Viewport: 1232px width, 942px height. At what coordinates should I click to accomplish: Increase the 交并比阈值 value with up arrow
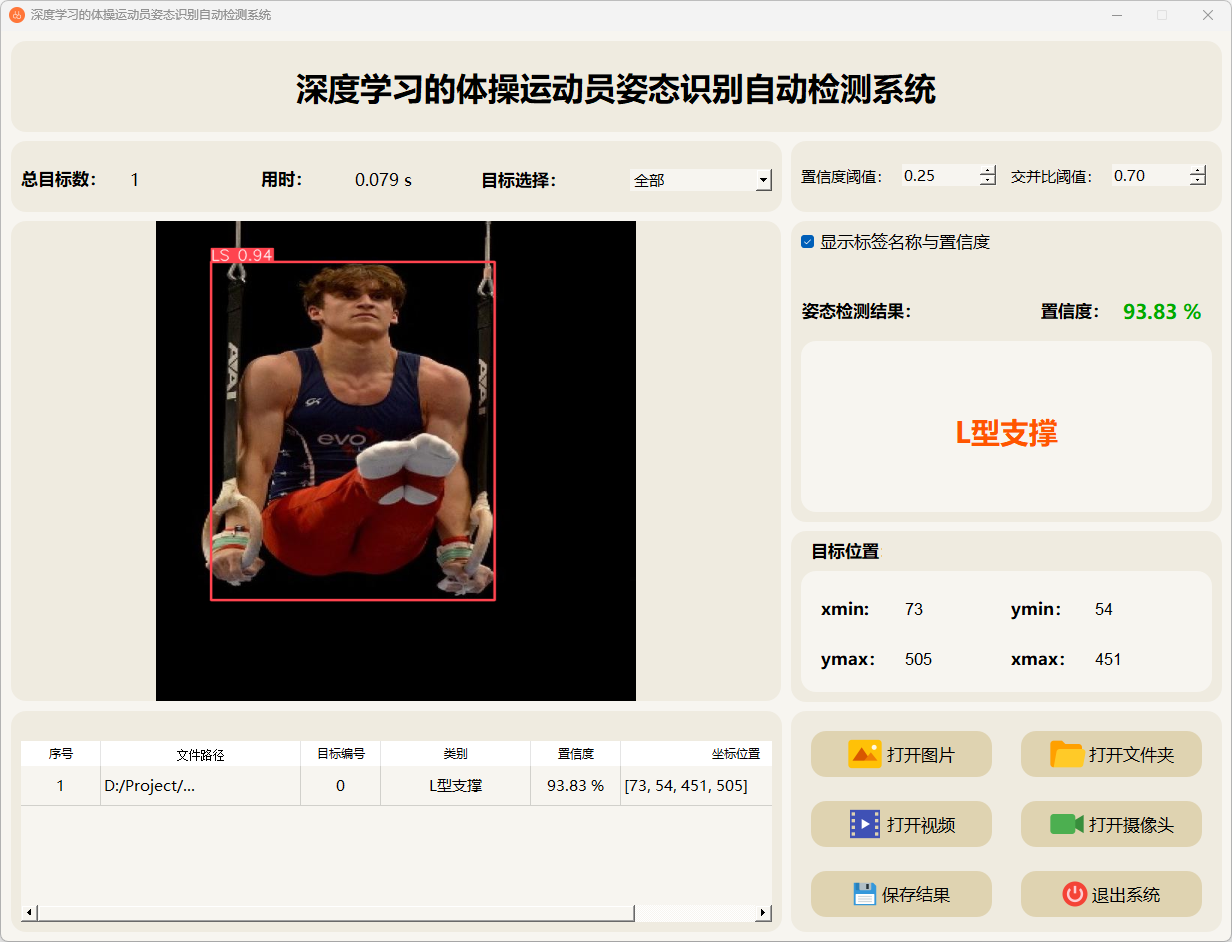(1198, 170)
